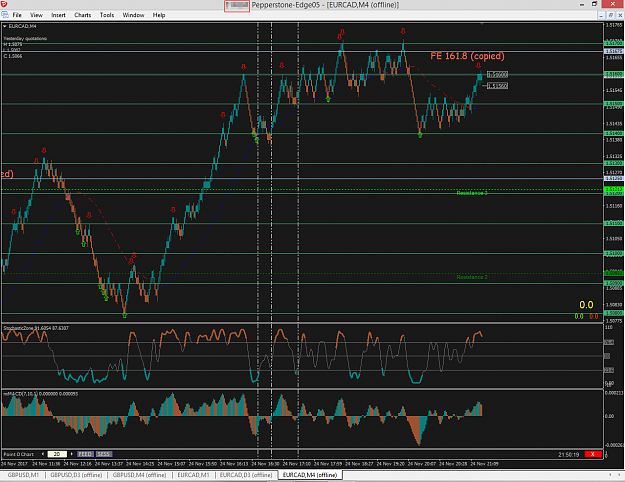This screenshot has width=625, height=482.
Task: Click the chart document icon beside File
Action: [x=5, y=15]
